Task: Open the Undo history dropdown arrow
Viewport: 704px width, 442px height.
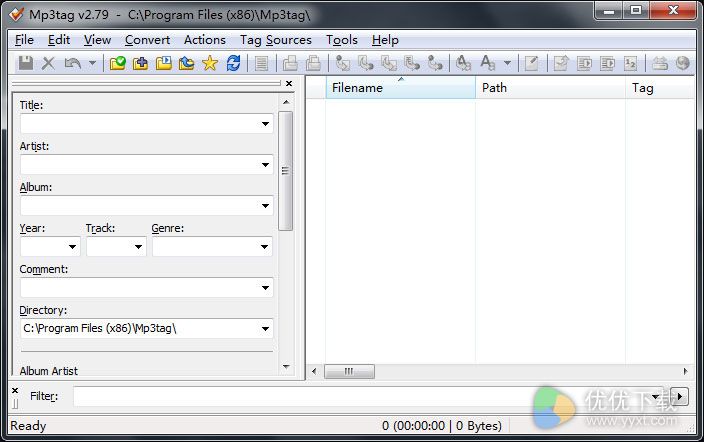Action: coord(92,63)
